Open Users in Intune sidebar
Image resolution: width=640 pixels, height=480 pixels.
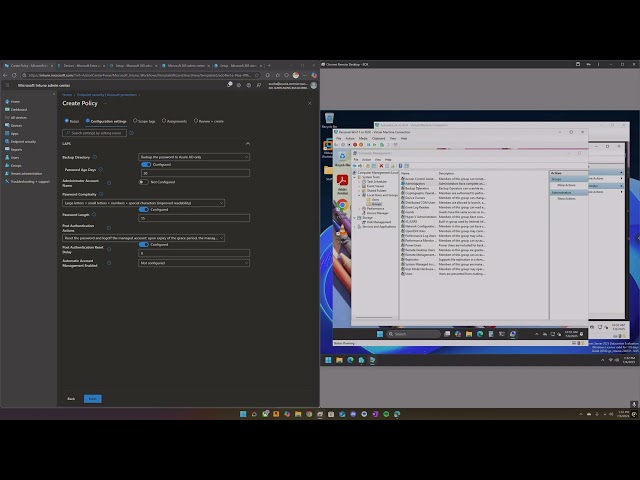click(x=12, y=158)
